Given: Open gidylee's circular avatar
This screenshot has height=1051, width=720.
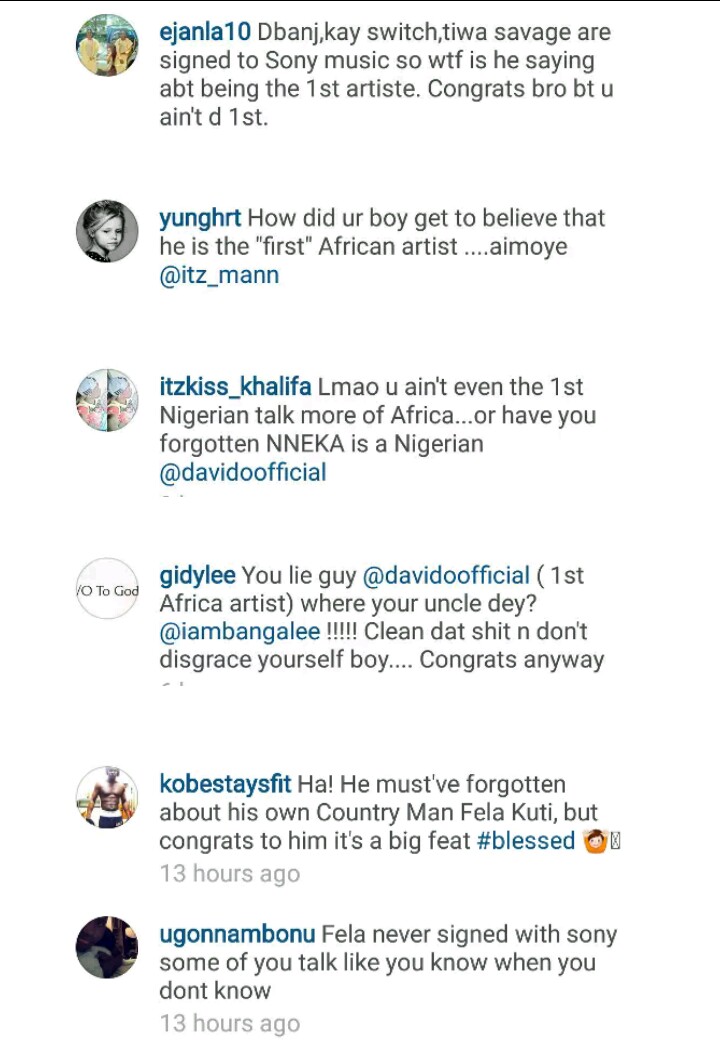Looking at the screenshot, I should pyautogui.click(x=107, y=589).
